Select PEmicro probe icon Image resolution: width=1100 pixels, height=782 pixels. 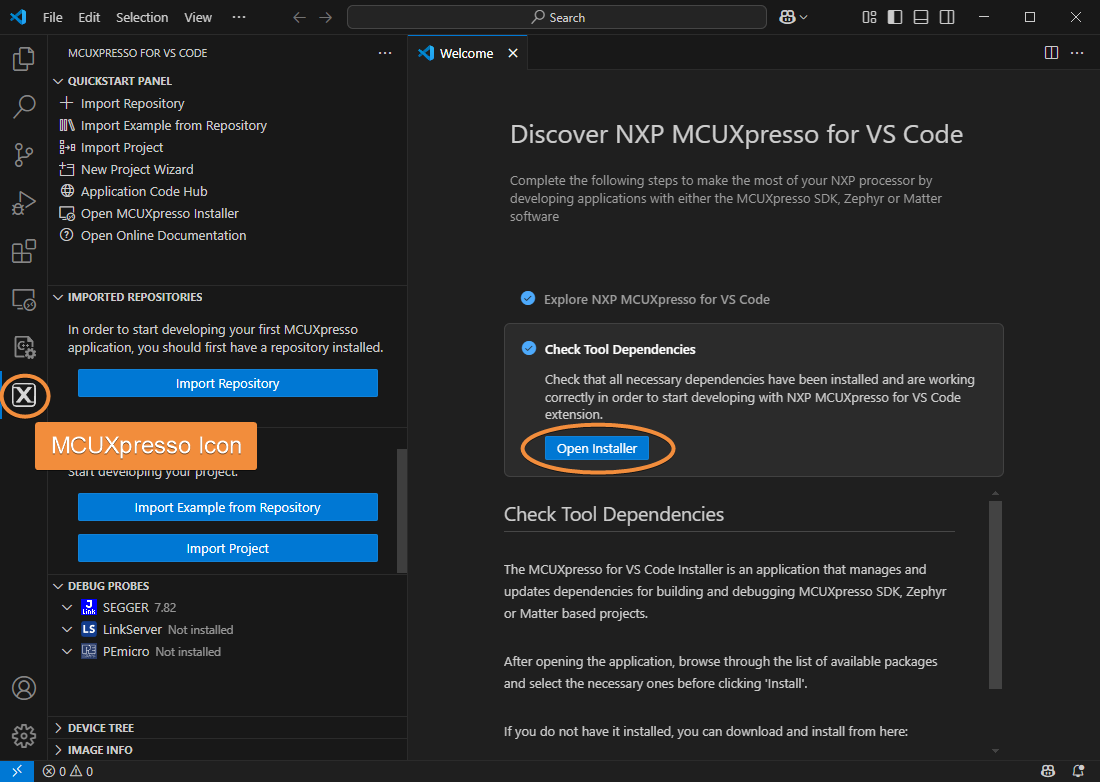click(x=88, y=652)
